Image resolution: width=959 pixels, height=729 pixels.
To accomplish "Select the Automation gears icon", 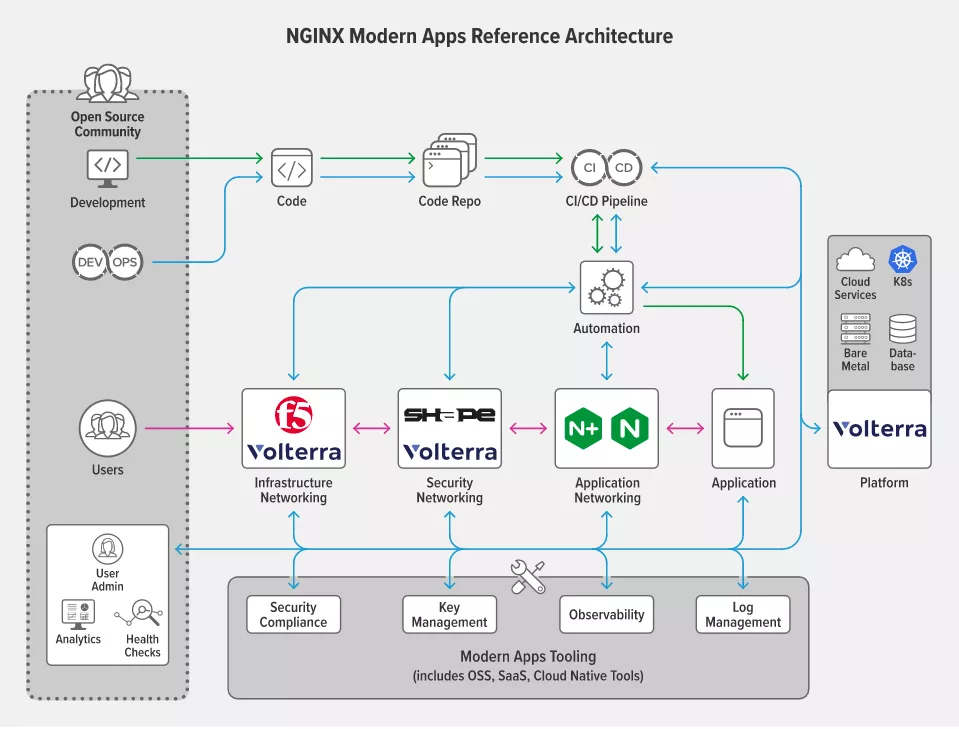I will [x=606, y=288].
